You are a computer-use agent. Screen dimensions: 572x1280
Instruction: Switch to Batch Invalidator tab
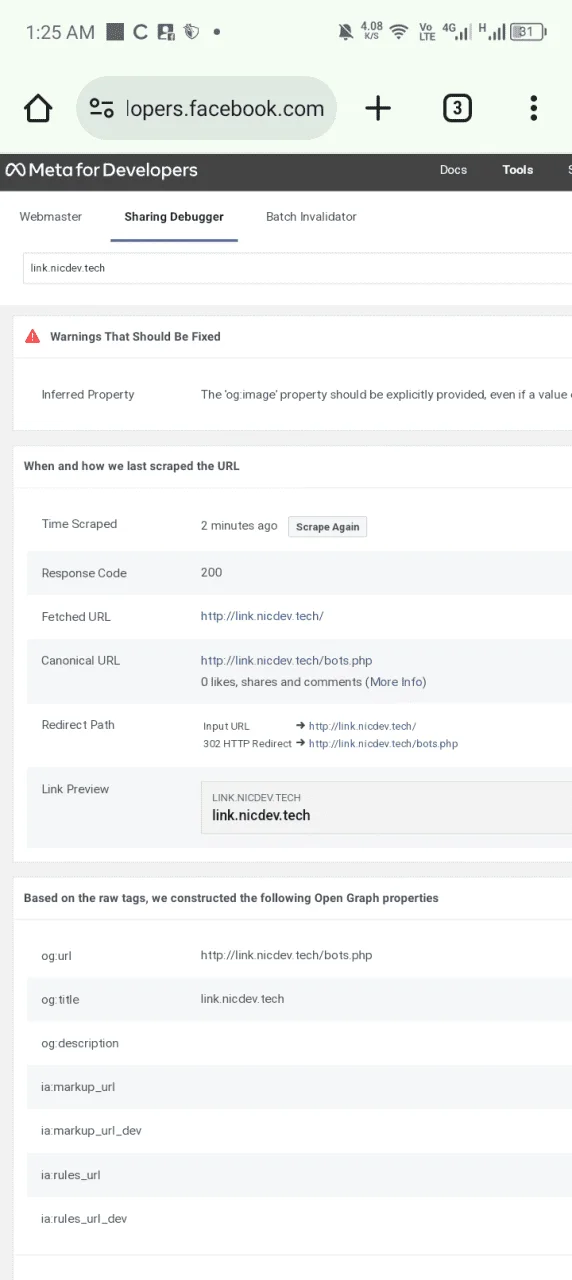pyautogui.click(x=311, y=217)
